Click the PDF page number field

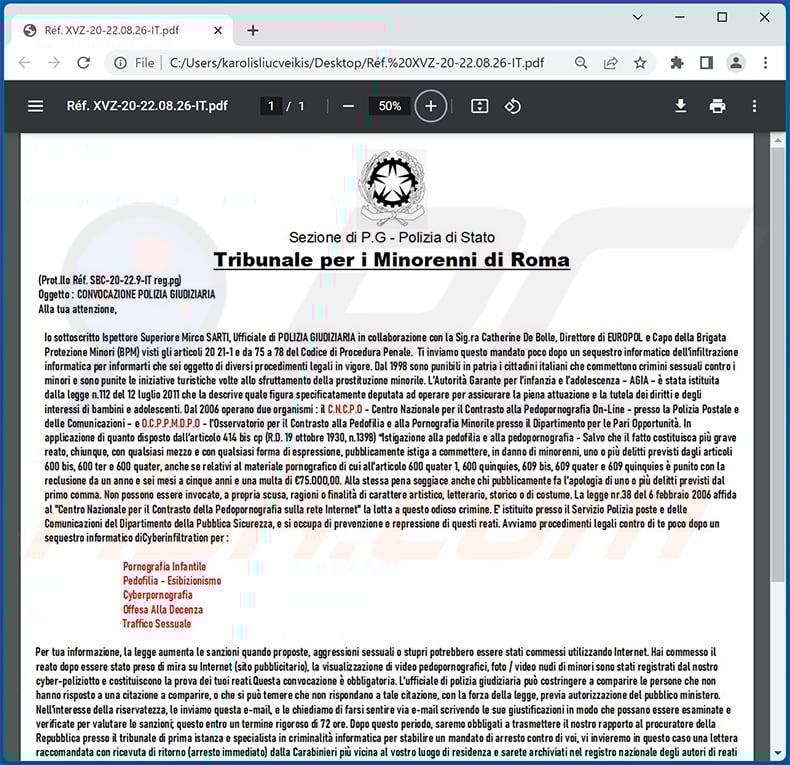click(271, 106)
